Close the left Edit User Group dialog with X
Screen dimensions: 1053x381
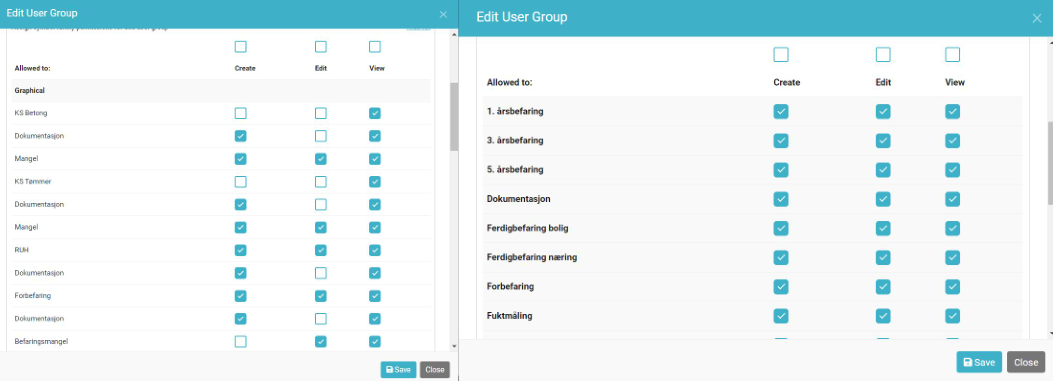coord(443,14)
